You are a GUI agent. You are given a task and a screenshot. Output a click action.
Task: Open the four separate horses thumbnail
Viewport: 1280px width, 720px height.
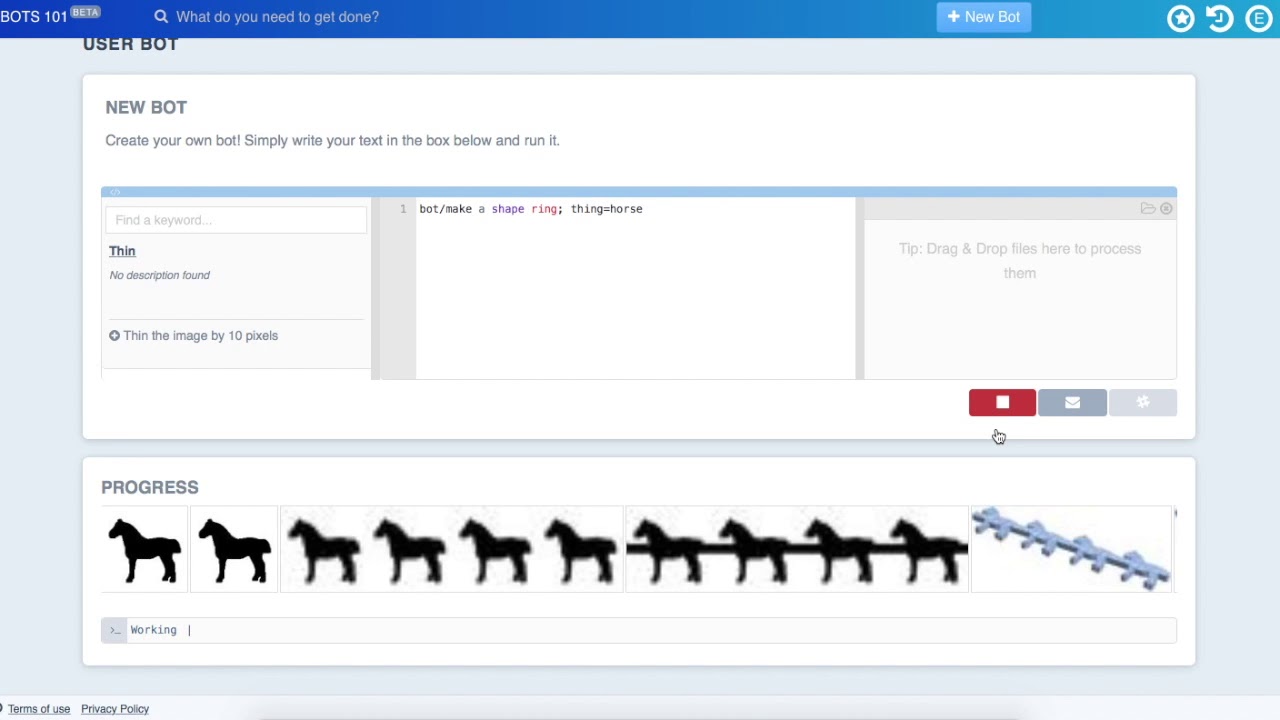[452, 550]
